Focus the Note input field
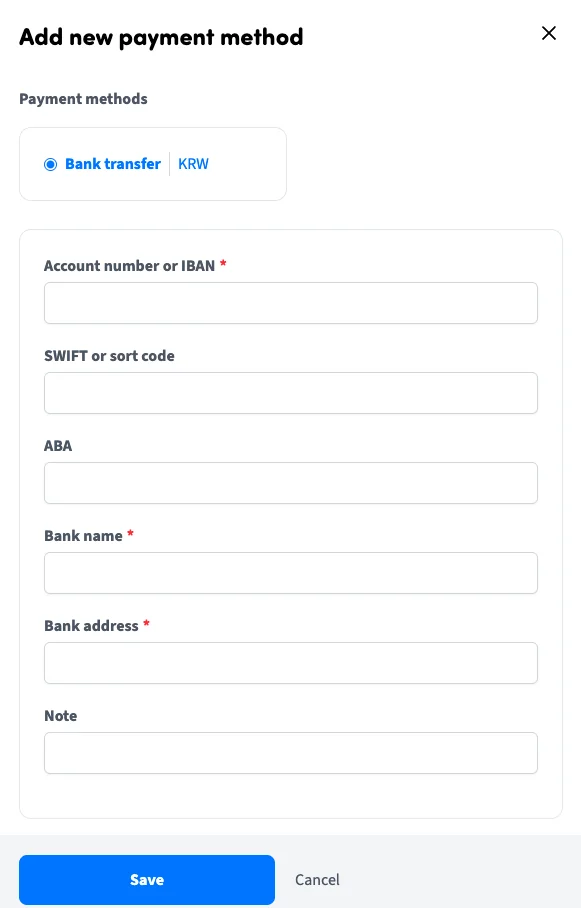The image size is (581, 908). (x=290, y=753)
